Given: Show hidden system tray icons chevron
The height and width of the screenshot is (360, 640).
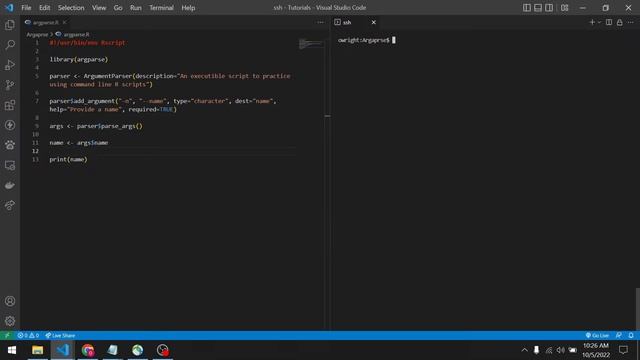Looking at the screenshot, I should point(524,350).
